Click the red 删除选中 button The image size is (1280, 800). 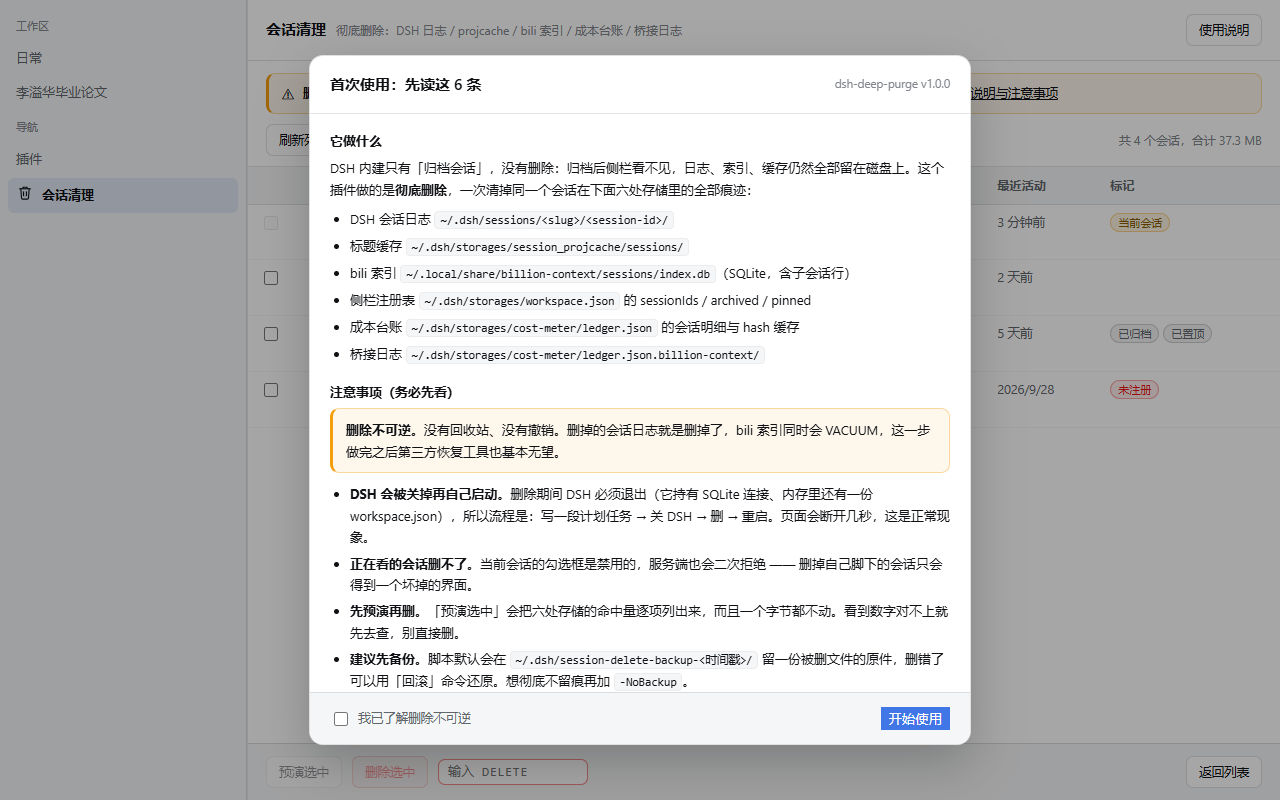point(390,772)
